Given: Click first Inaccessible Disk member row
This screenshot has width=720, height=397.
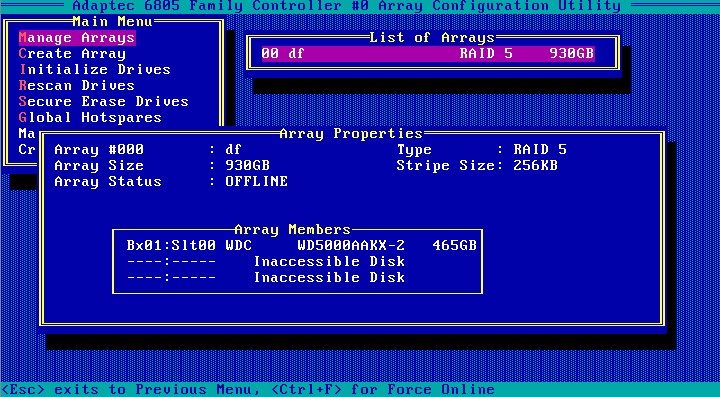Looking at the screenshot, I should tap(266, 262).
